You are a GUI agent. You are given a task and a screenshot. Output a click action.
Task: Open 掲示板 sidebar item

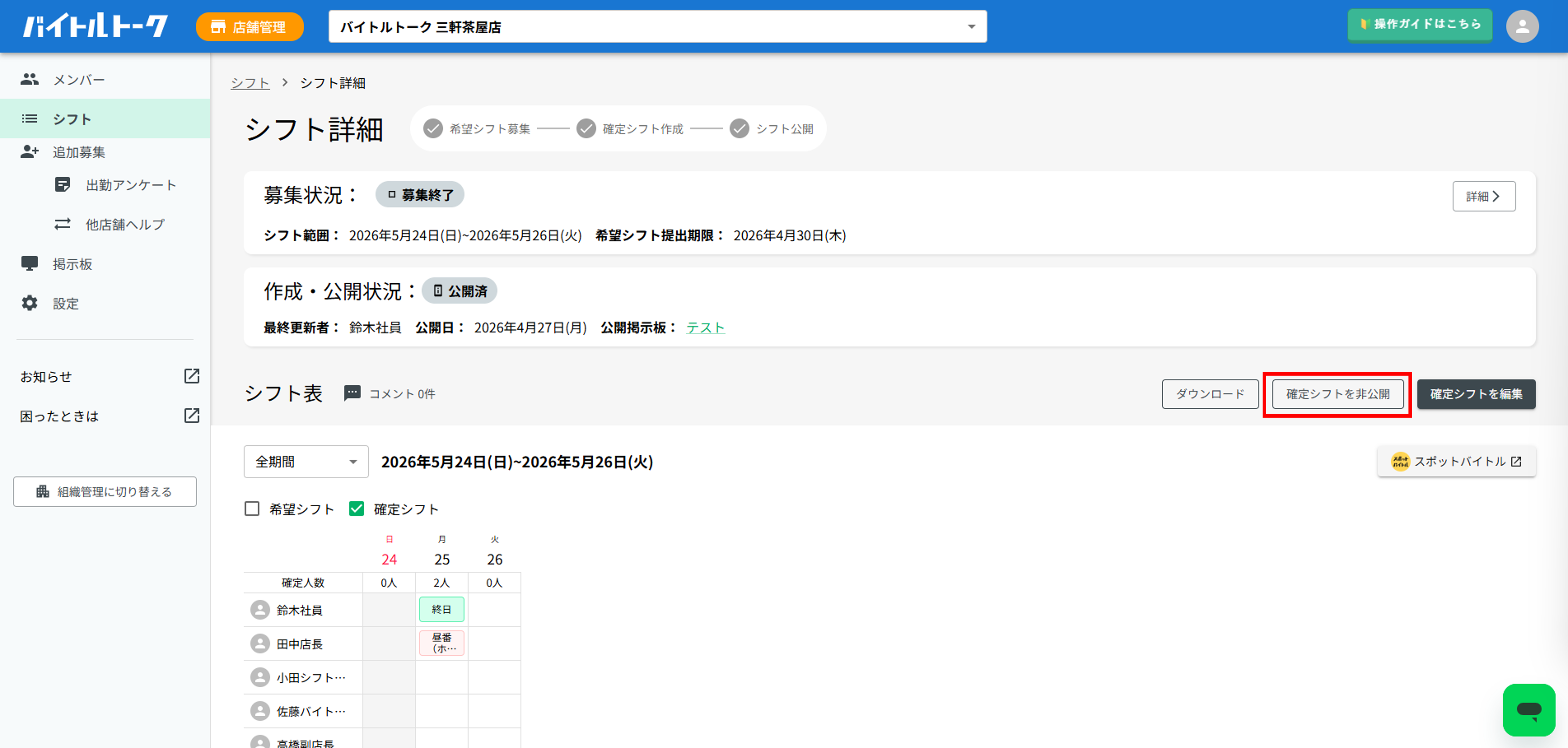(105, 263)
